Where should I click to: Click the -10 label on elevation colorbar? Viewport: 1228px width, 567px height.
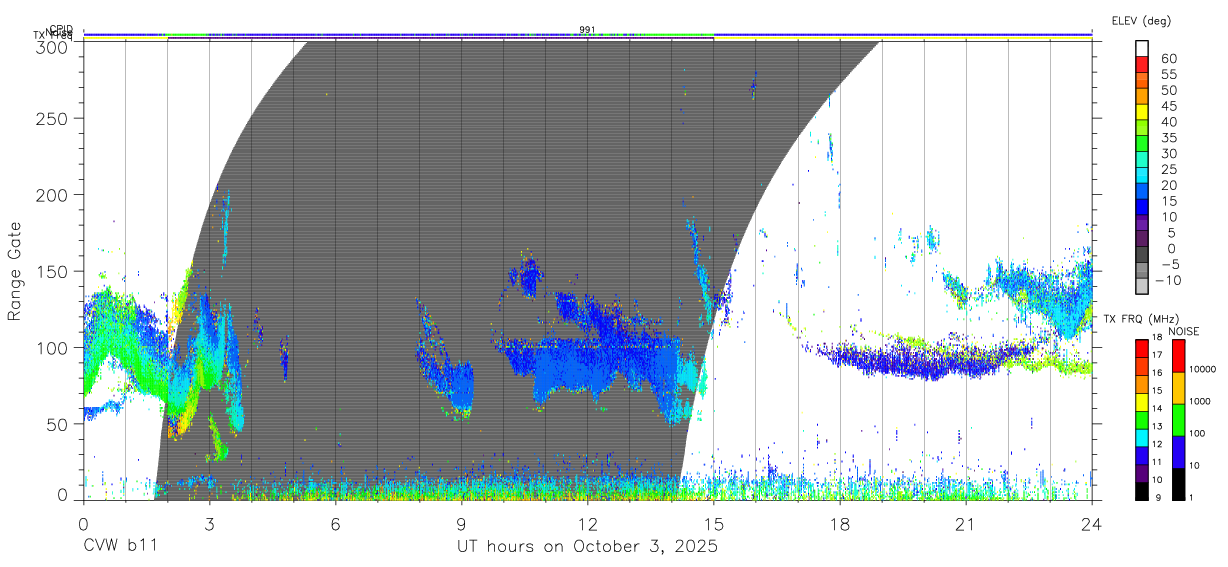(x=1167, y=280)
